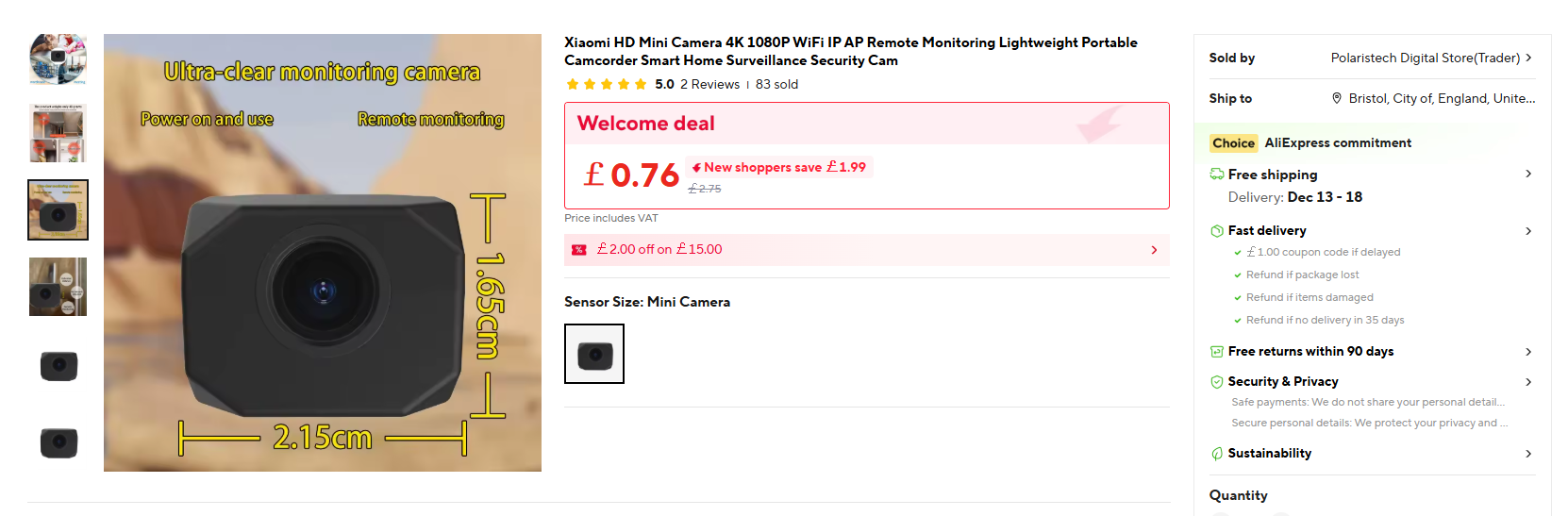This screenshot has width=1568, height=516.
Task: Click the Sustainability leaf icon
Action: [1217, 454]
